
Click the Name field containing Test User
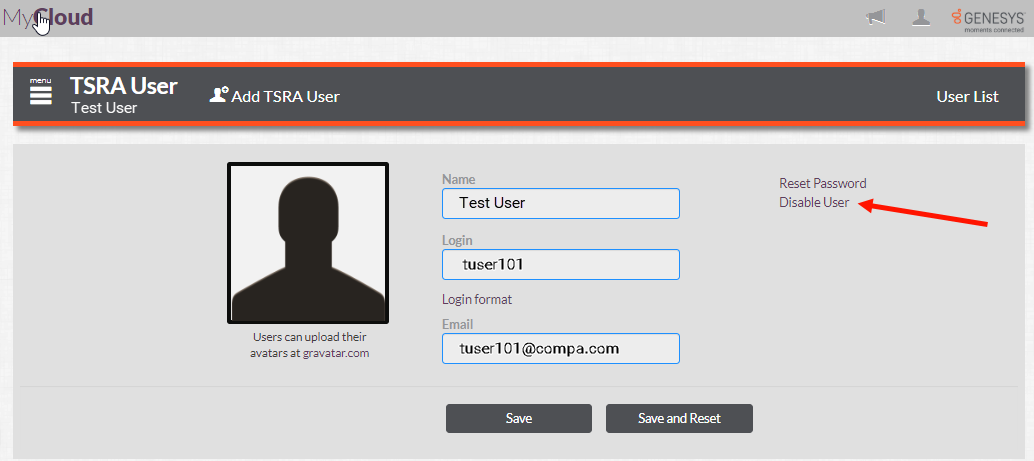click(x=560, y=203)
